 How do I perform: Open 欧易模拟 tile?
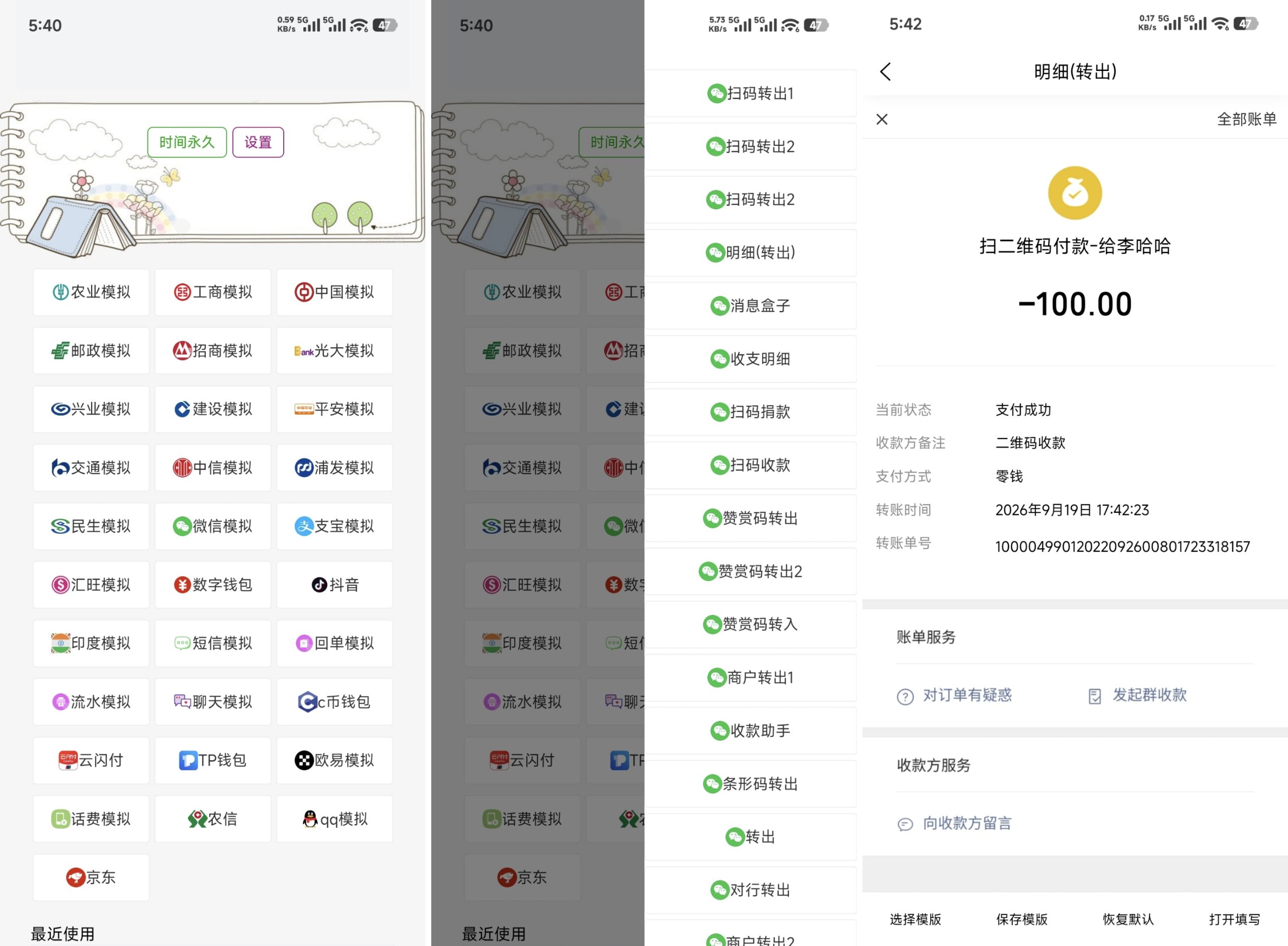pos(335,760)
